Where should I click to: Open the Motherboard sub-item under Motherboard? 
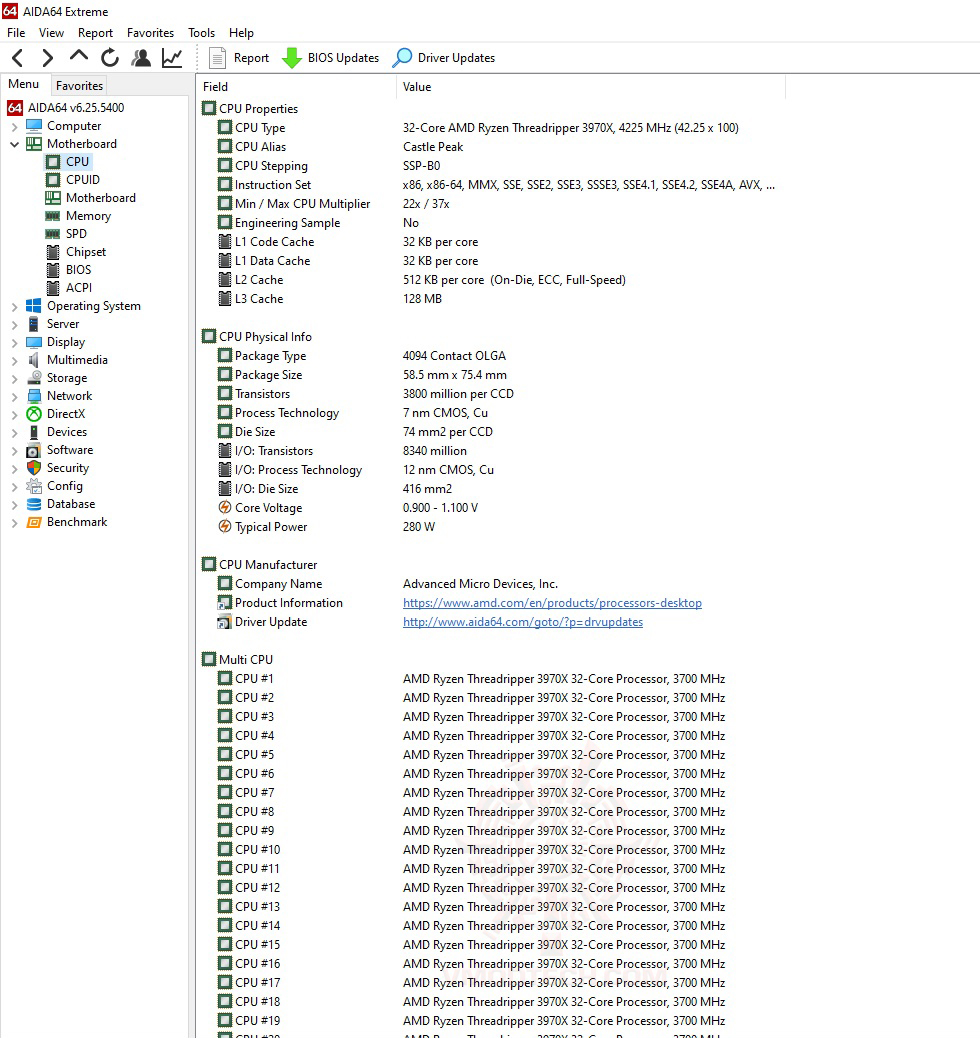tap(101, 197)
